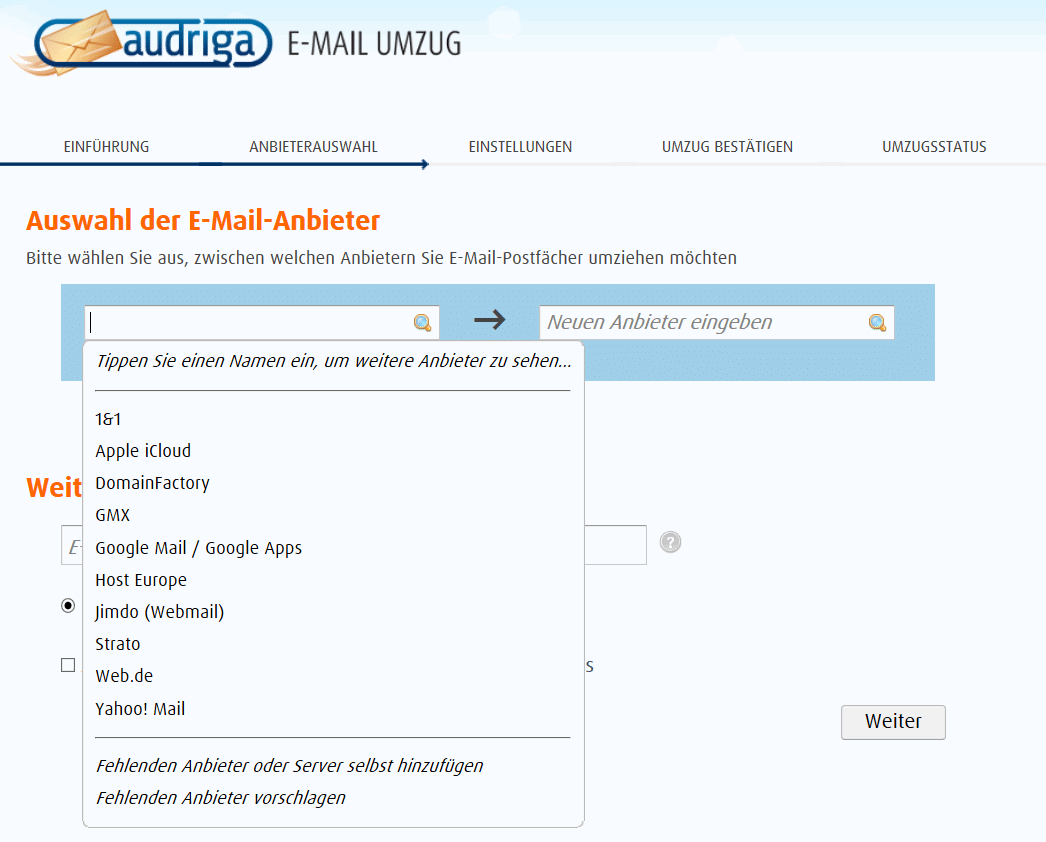Screen dimensions: 1046x842
Task: Click Fehlenden Anbieter oder Server selbst hinzufügen
Action: click(290, 766)
